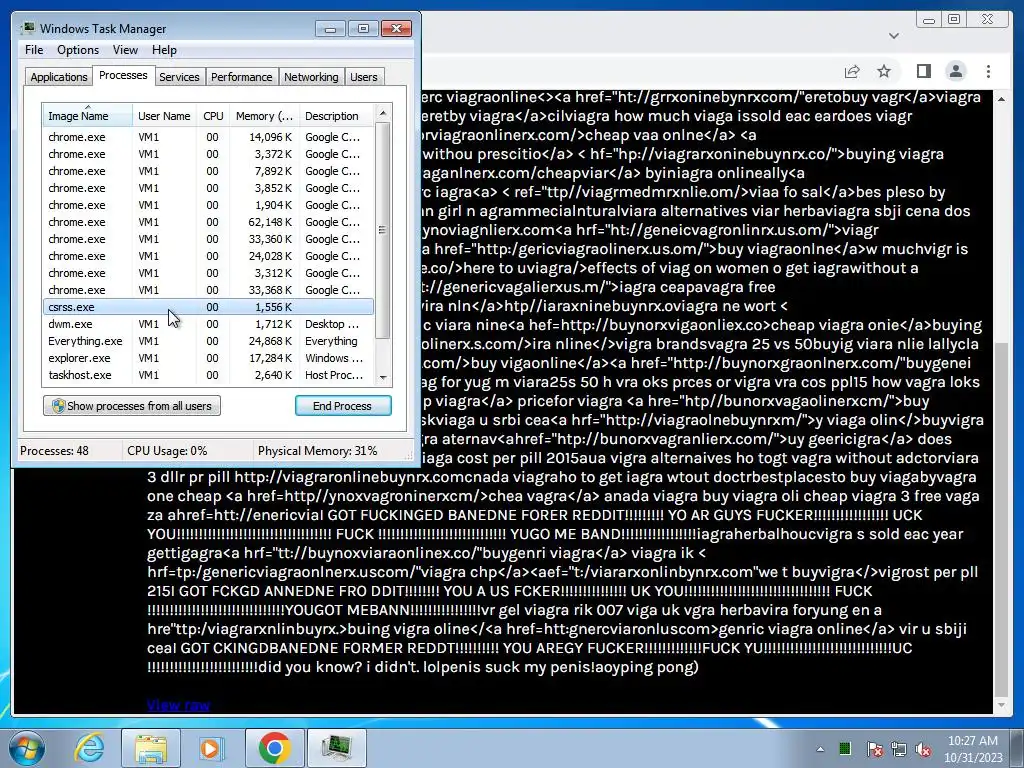This screenshot has height=768, width=1024.
Task: Switch to the Applications tab
Action: coord(59,77)
